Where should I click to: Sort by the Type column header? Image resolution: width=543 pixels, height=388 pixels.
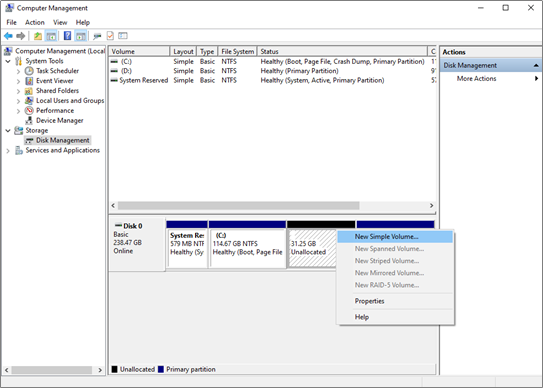pyautogui.click(x=207, y=52)
